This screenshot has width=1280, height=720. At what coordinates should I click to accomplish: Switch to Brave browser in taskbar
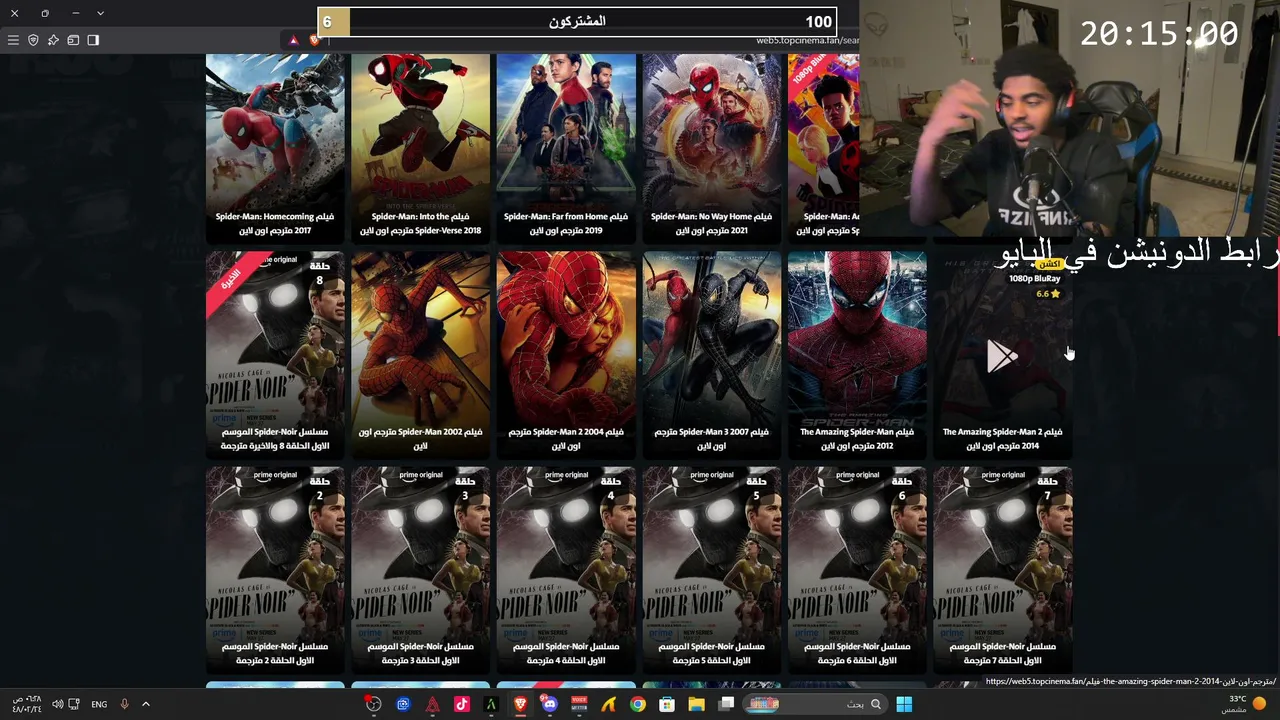(520, 704)
